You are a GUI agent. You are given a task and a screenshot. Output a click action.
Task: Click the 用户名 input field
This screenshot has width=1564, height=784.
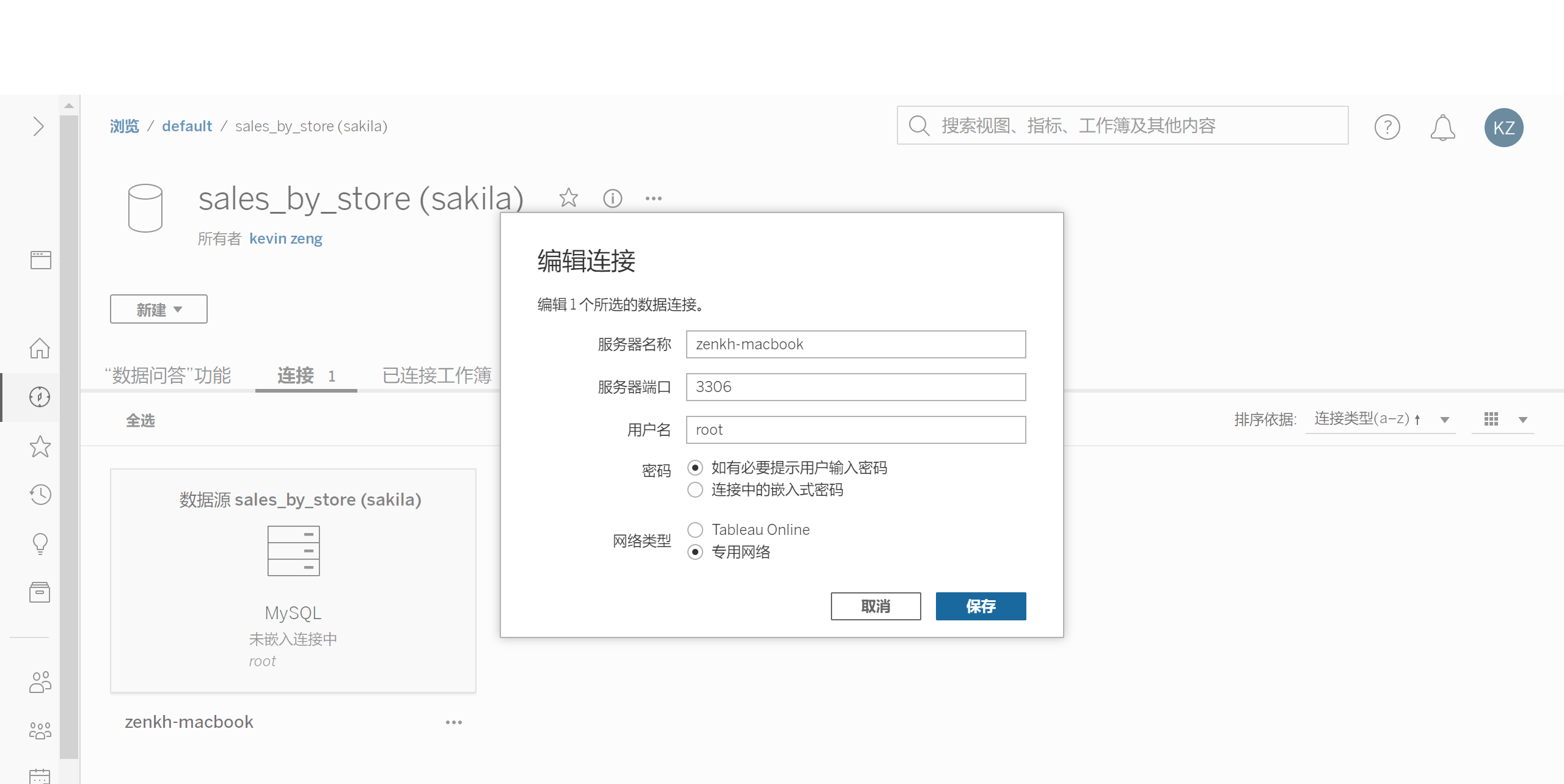click(x=856, y=430)
